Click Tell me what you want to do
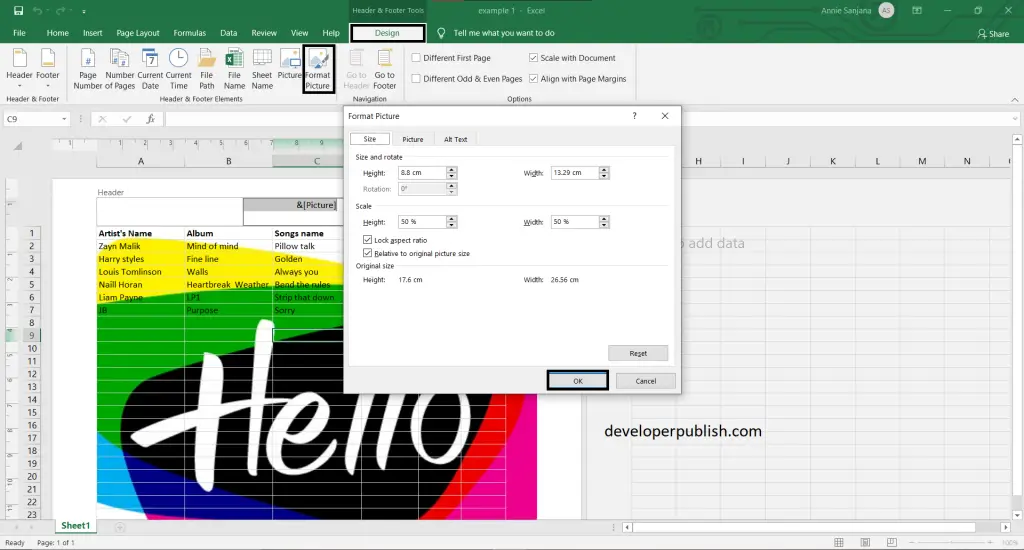Screen dimensions: 1024x550 click(x=504, y=33)
